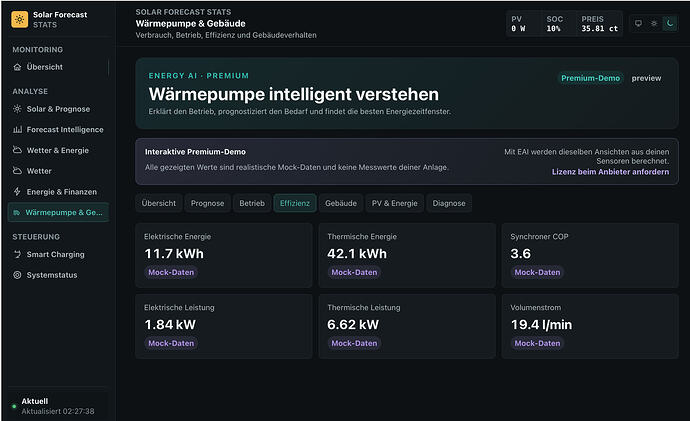
Task: Click the Übersicht home icon in sidebar
Action: pyautogui.click(x=17, y=67)
